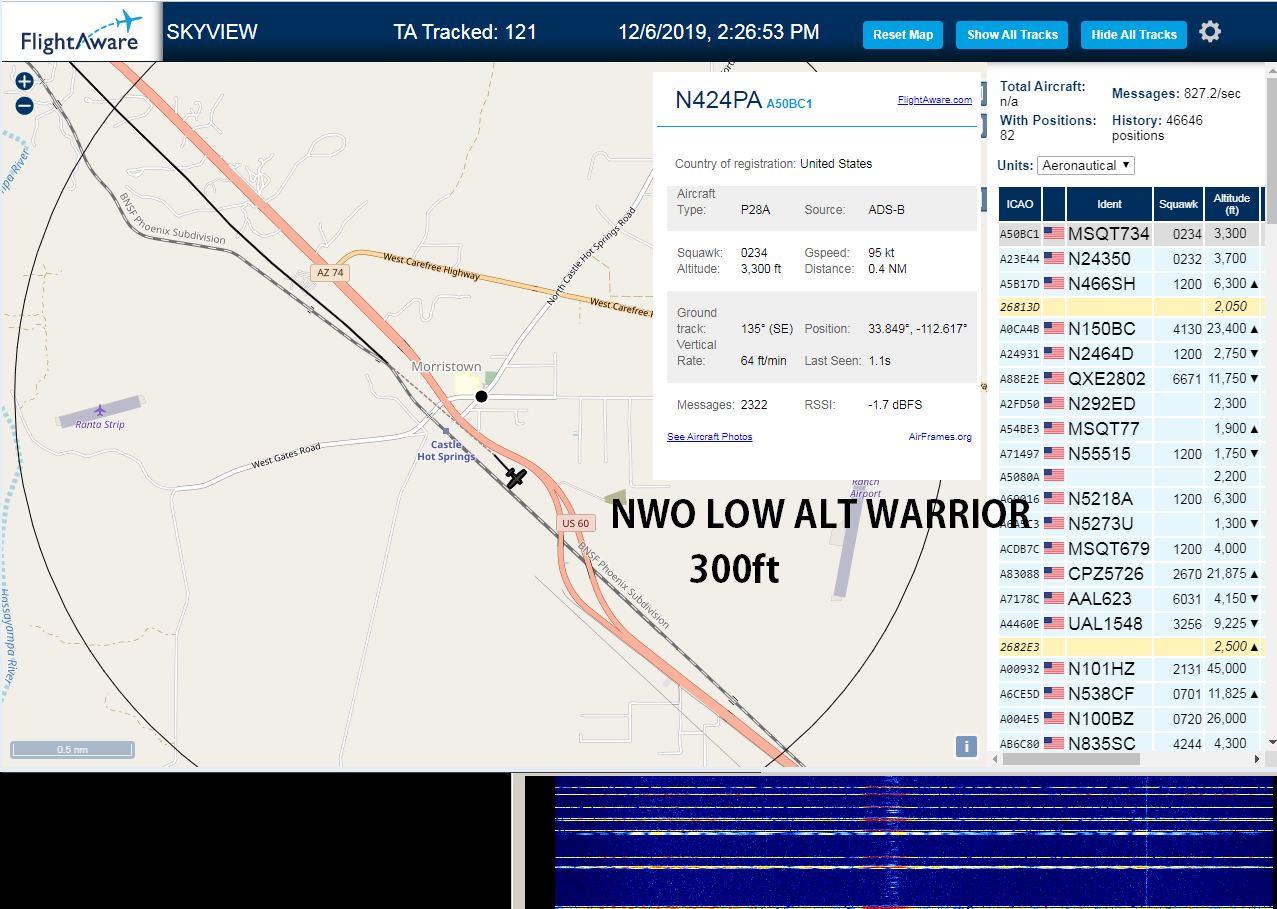Click the Reset Map button

[x=903, y=34]
